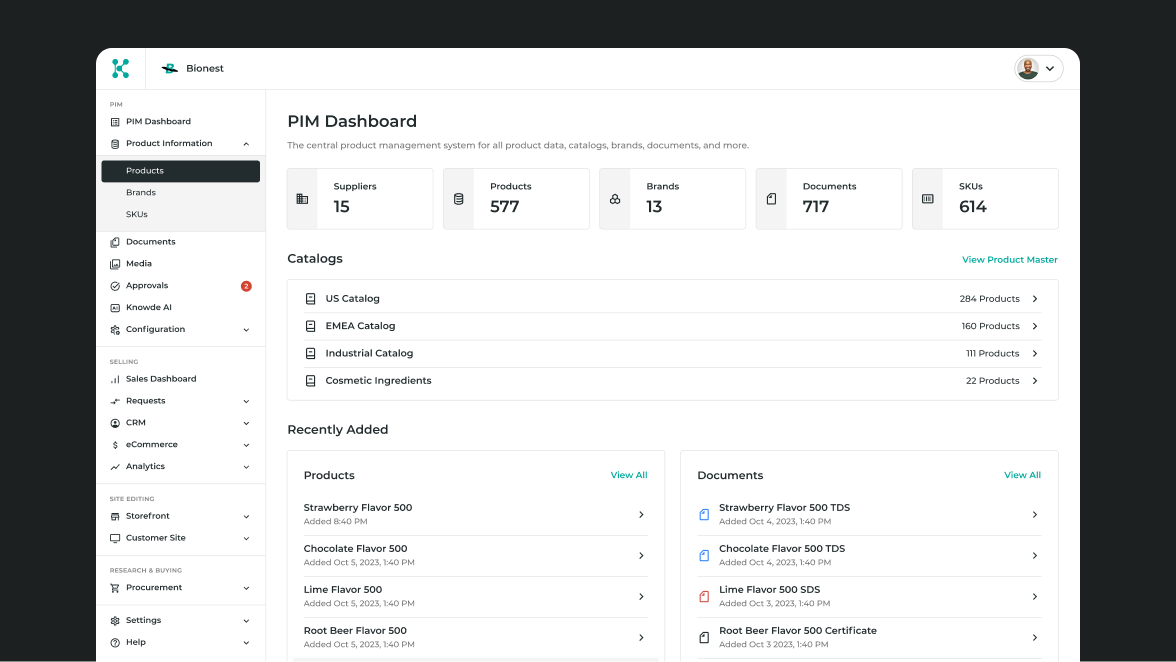Click the View Product Master link
The height and width of the screenshot is (662, 1176).
click(x=1009, y=260)
